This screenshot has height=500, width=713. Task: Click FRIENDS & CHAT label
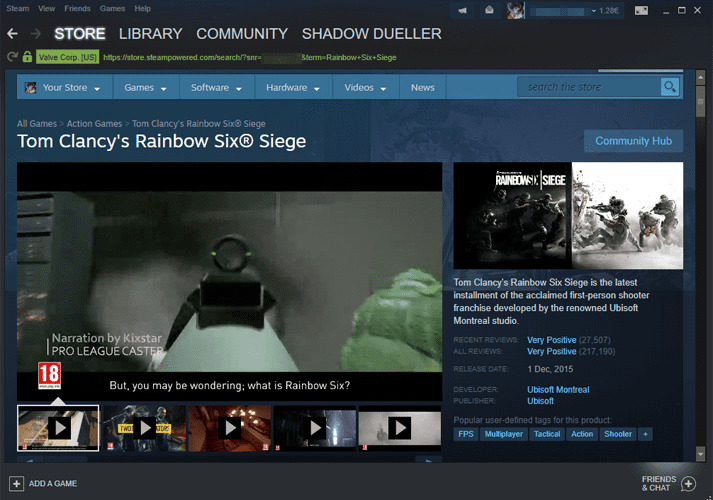(x=658, y=484)
